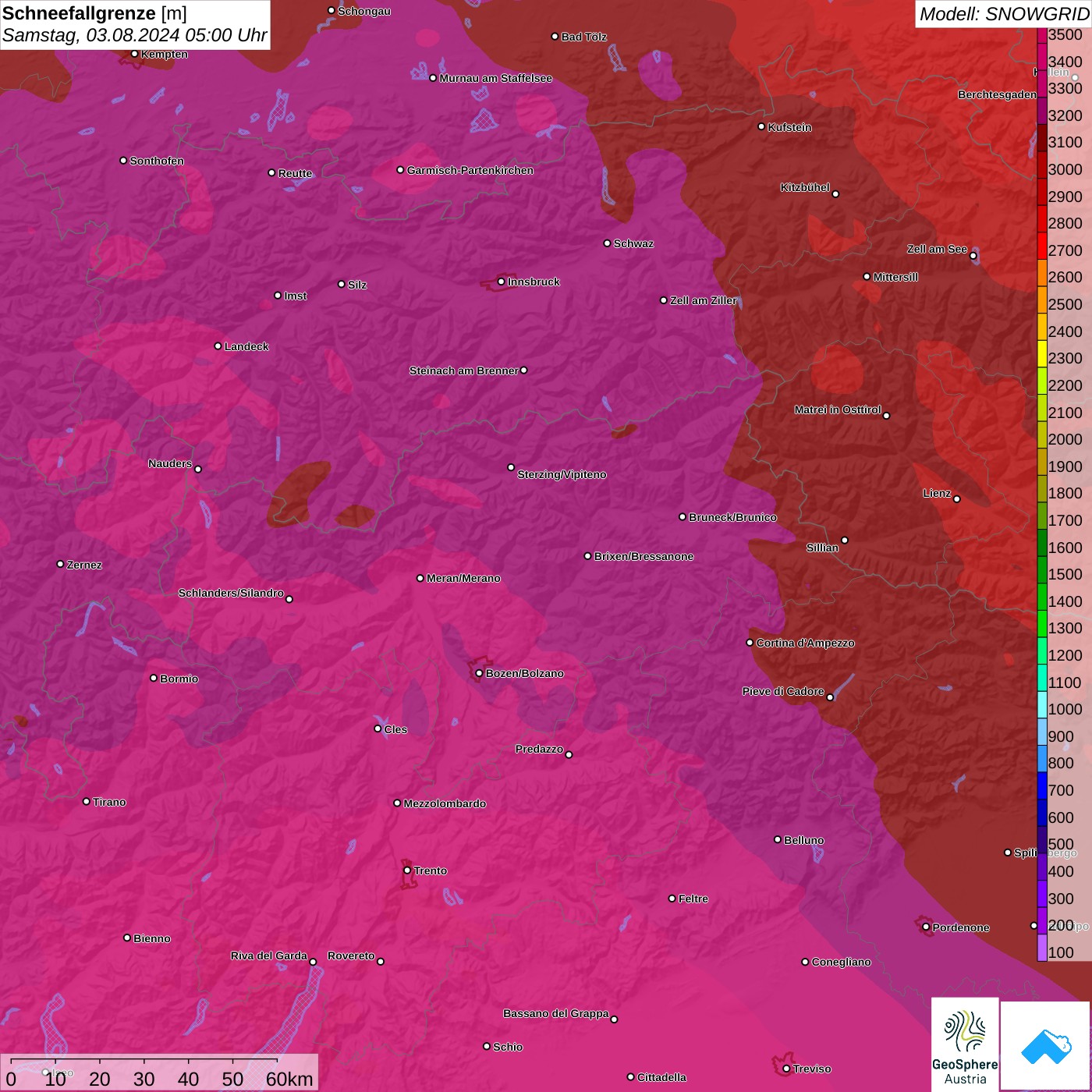
Task: Select the Garmisch-Partenkirchen marker dot
Action: [x=400, y=170]
